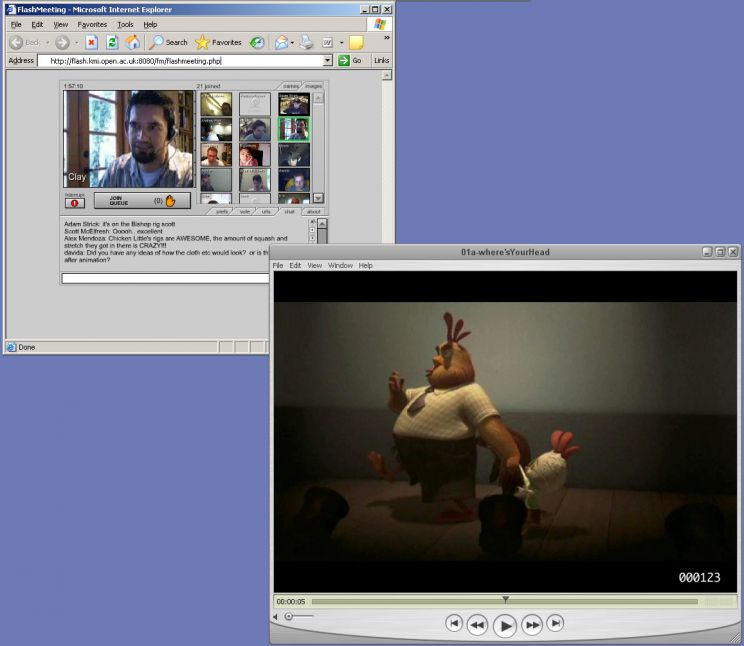744x646 pixels.
Task: Click the main video feed labeled Clay
Action: tap(129, 139)
